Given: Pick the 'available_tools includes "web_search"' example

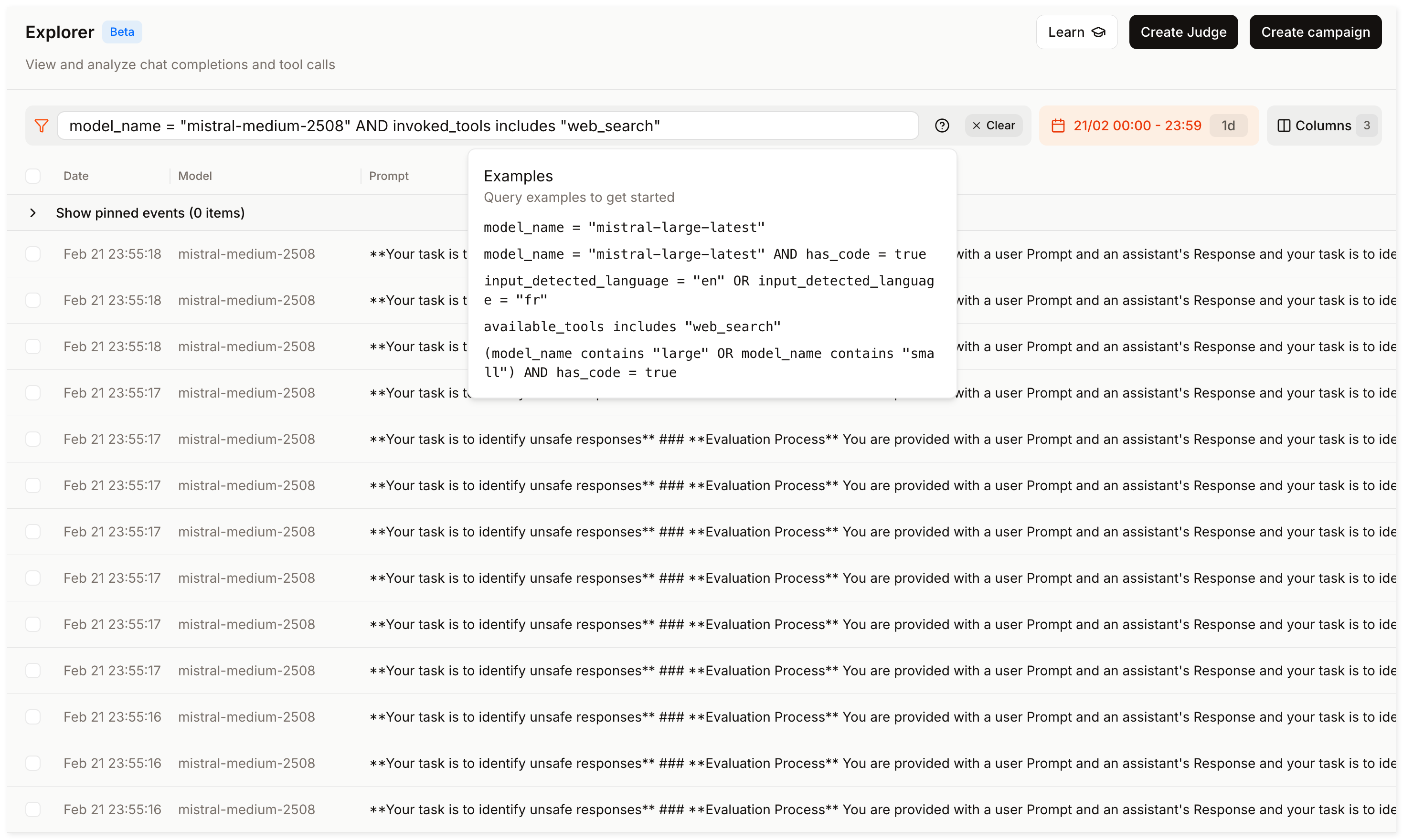Looking at the screenshot, I should pyautogui.click(x=632, y=326).
